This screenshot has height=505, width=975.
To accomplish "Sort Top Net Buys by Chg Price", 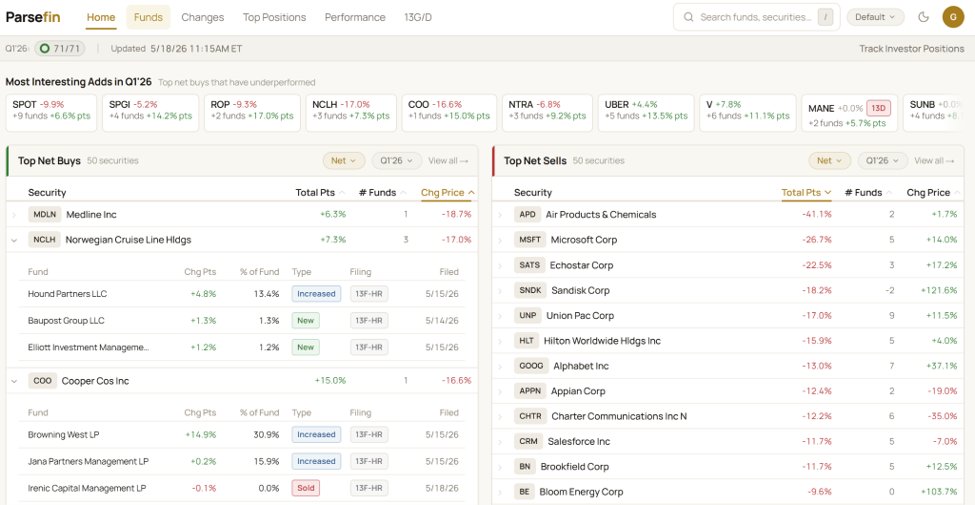I will [x=447, y=193].
